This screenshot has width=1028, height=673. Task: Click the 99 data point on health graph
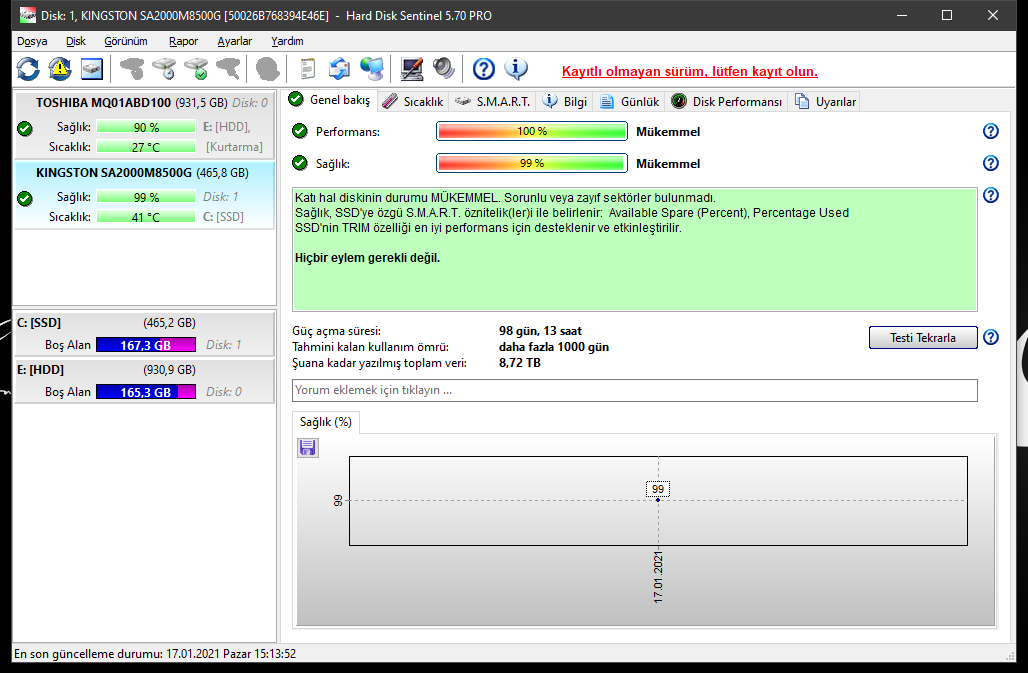tap(658, 499)
